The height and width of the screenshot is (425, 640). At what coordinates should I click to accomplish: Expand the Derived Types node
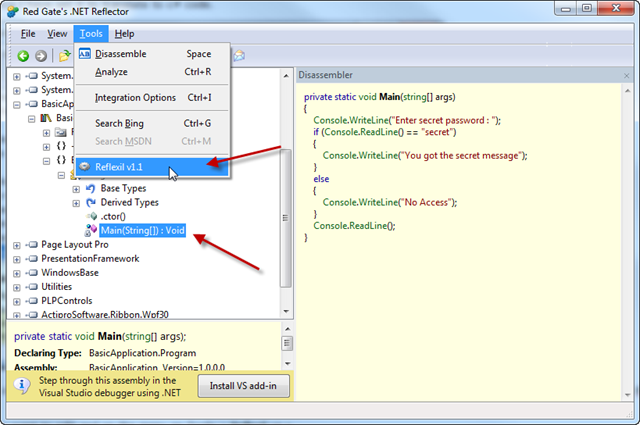[76, 203]
